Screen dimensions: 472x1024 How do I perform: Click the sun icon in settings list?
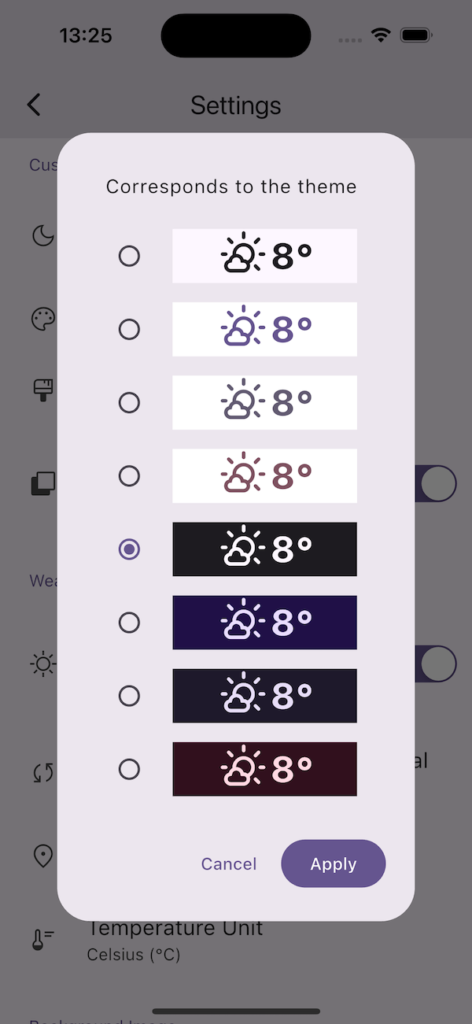tap(43, 664)
